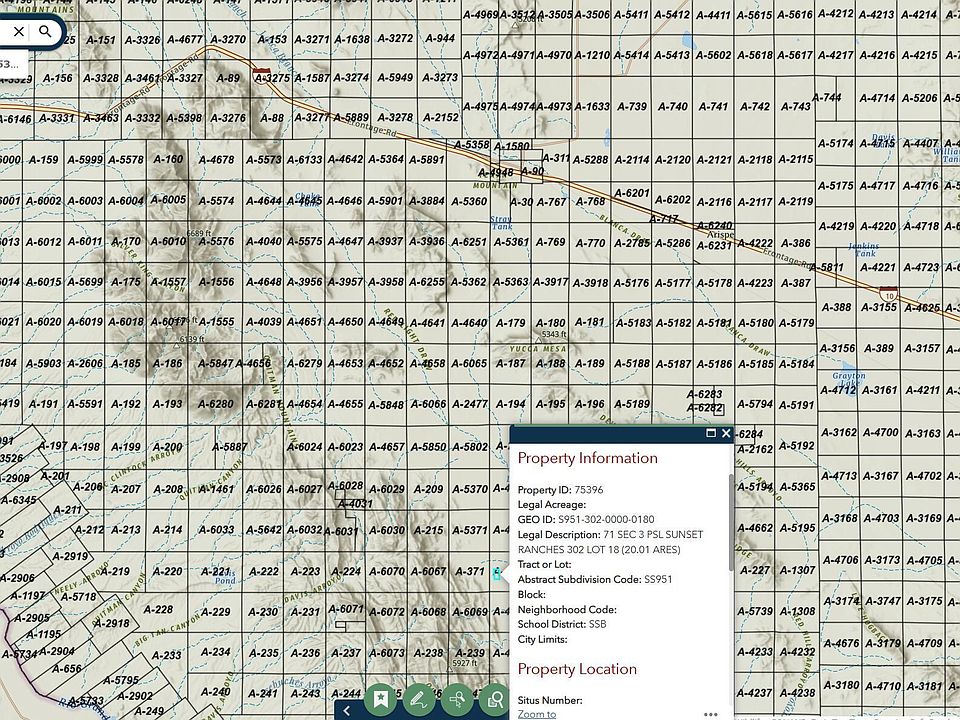
Task: Open the popup's three-dot more options menu
Action: 710,714
